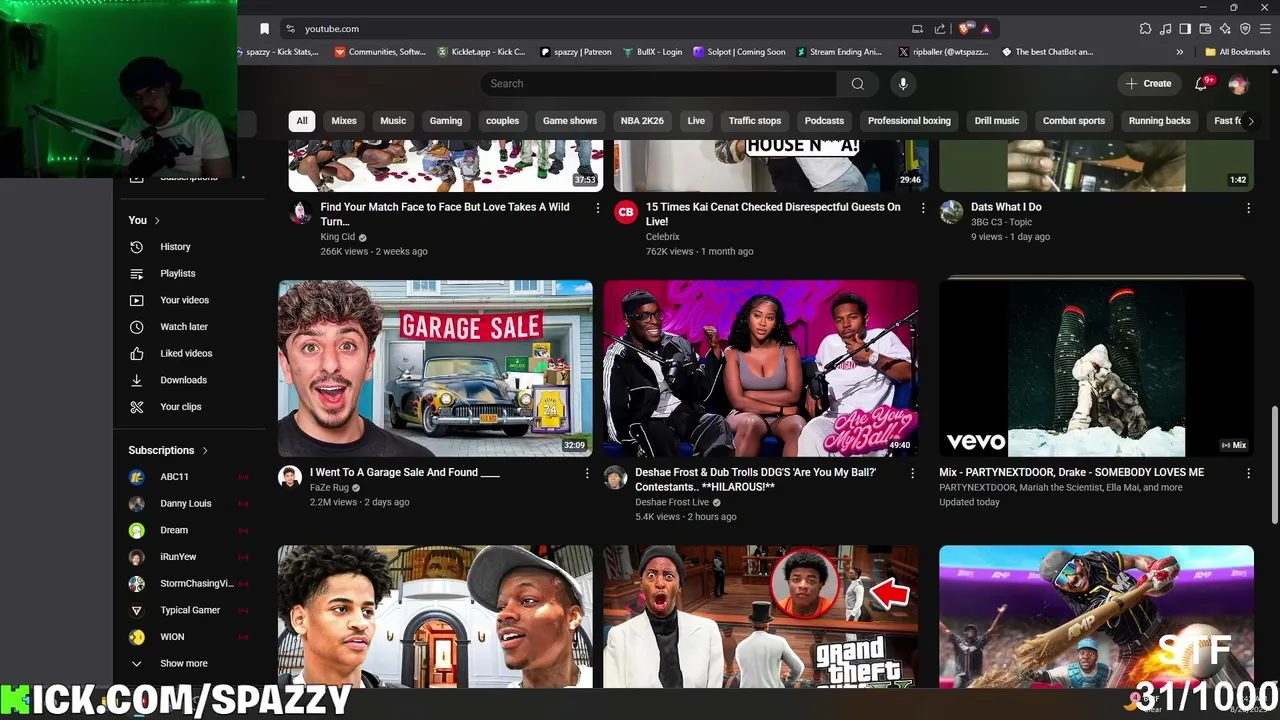Open options for Deshae Frost video
This screenshot has width=1280, height=720.
912,473
